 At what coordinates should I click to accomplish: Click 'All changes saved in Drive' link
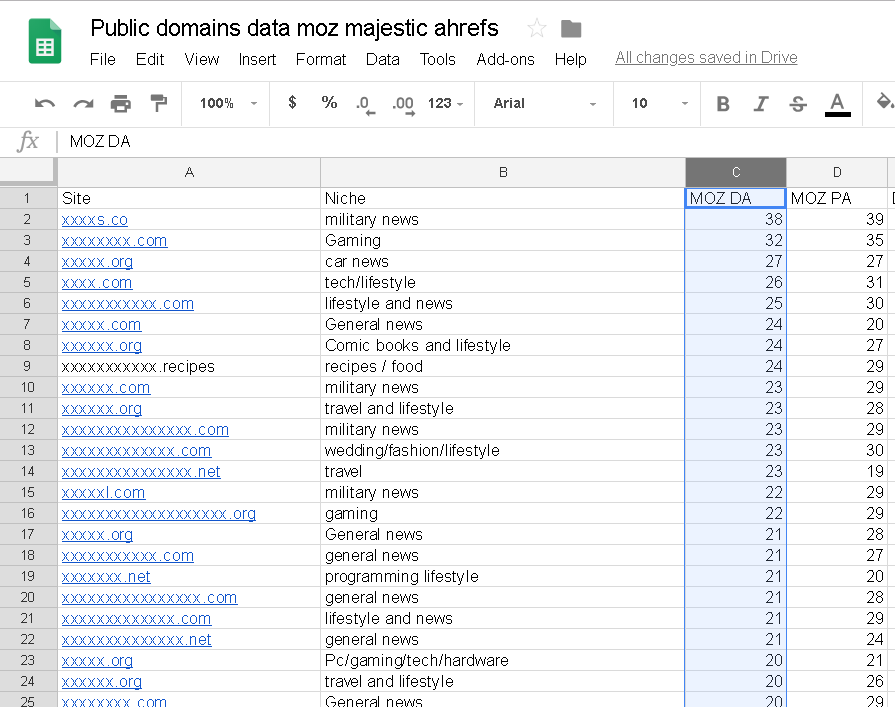[x=706, y=57]
